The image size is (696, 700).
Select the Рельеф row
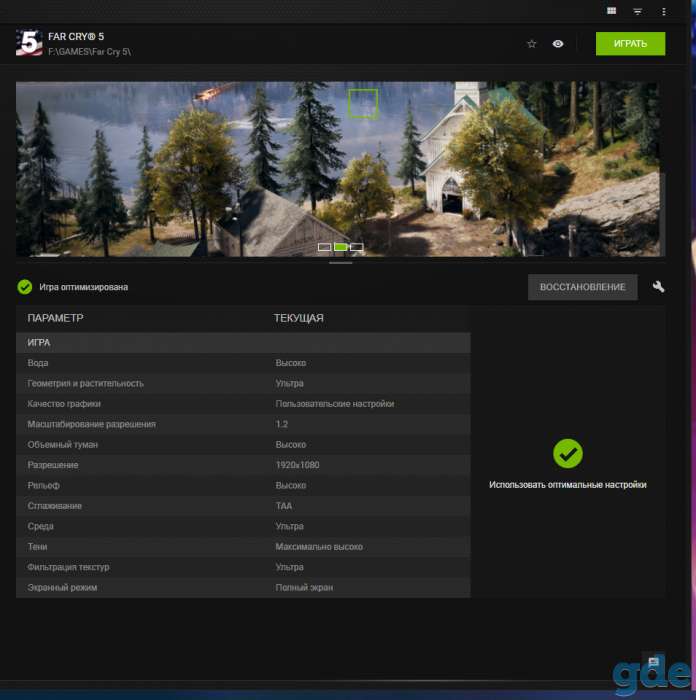[243, 485]
